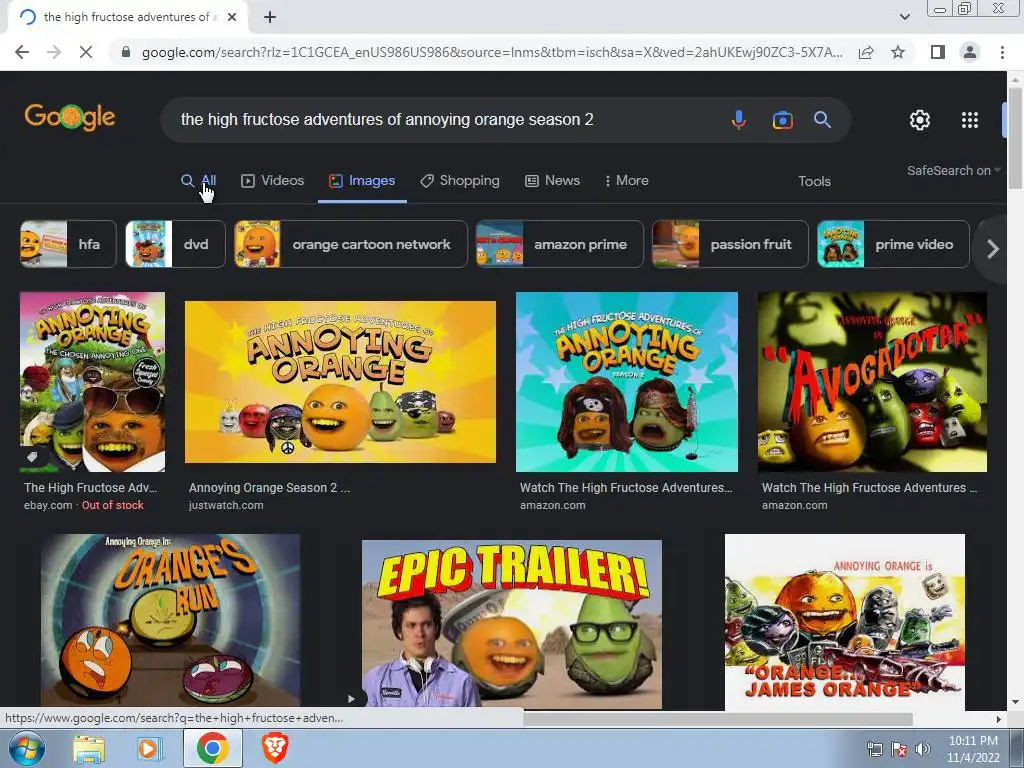Click the ebay.com source link
This screenshot has width=1024, height=768.
[x=48, y=505]
